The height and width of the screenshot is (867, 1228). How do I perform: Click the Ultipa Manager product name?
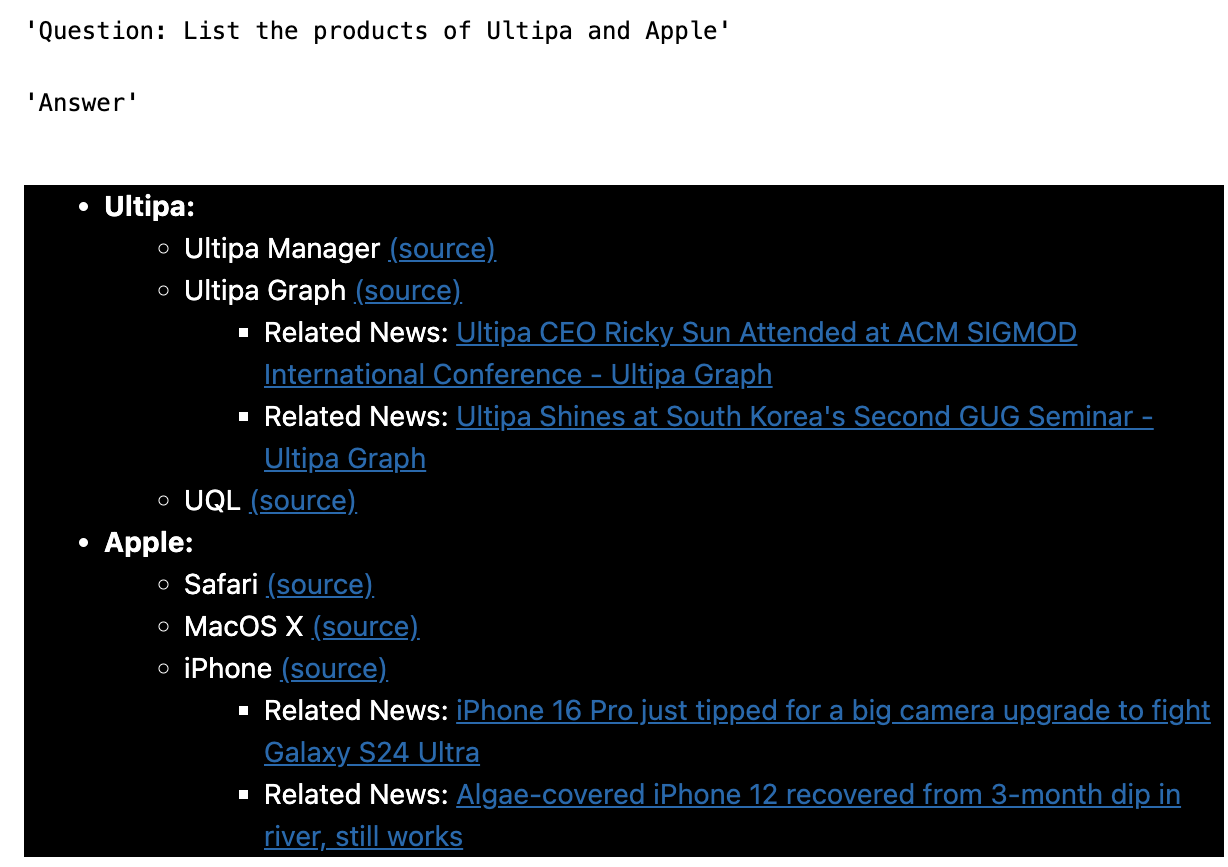tap(282, 249)
